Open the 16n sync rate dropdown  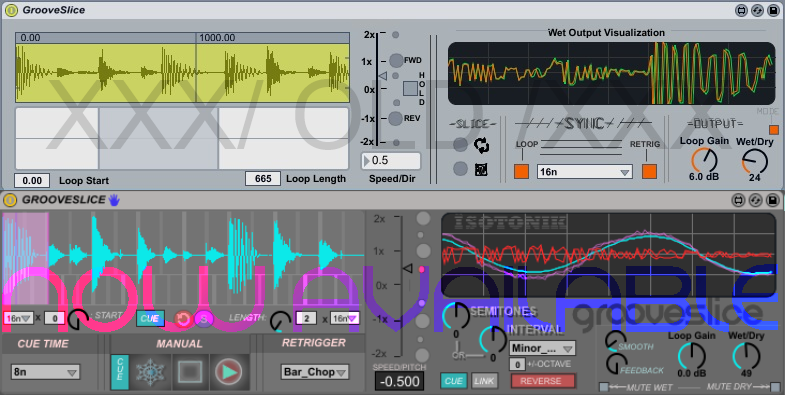tap(584, 172)
